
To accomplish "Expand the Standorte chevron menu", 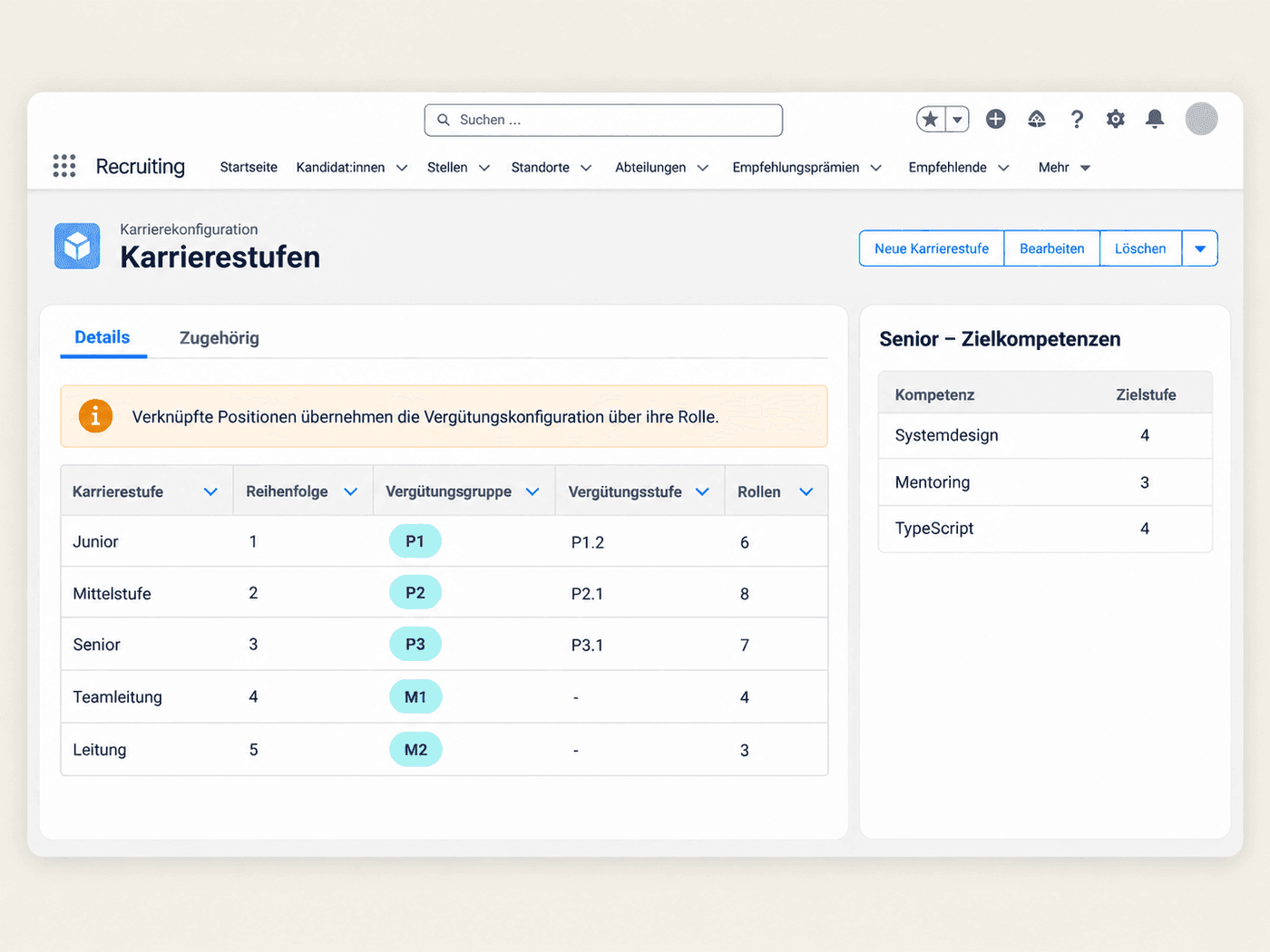I will 586,168.
